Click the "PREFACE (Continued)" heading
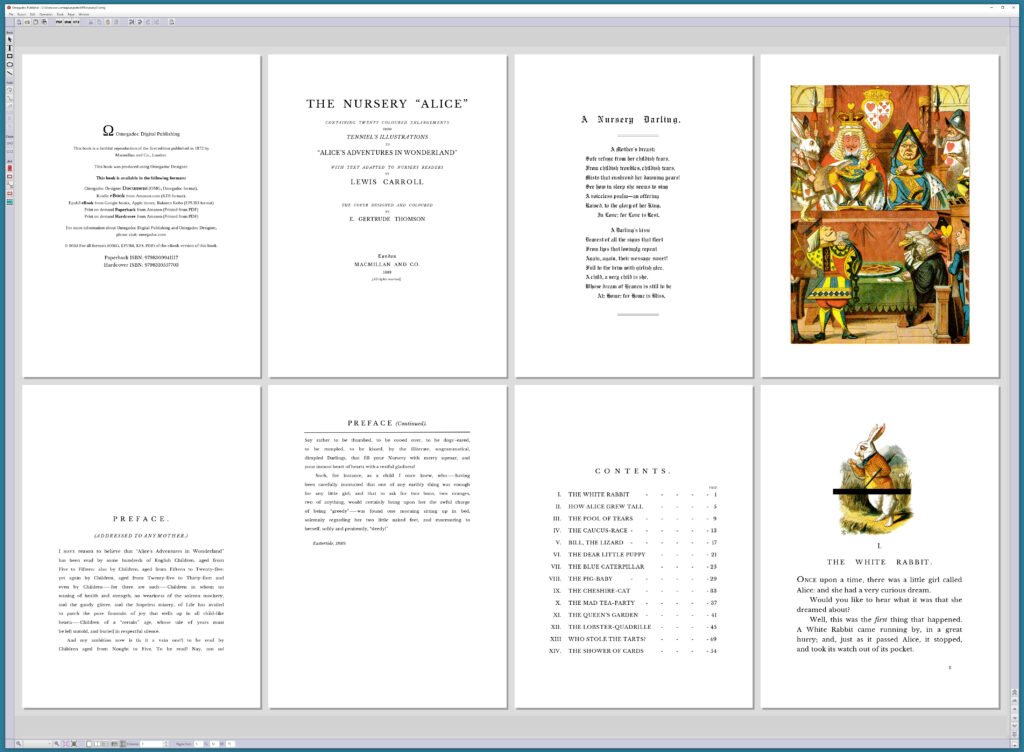The height and width of the screenshot is (752, 1024). coord(387,423)
